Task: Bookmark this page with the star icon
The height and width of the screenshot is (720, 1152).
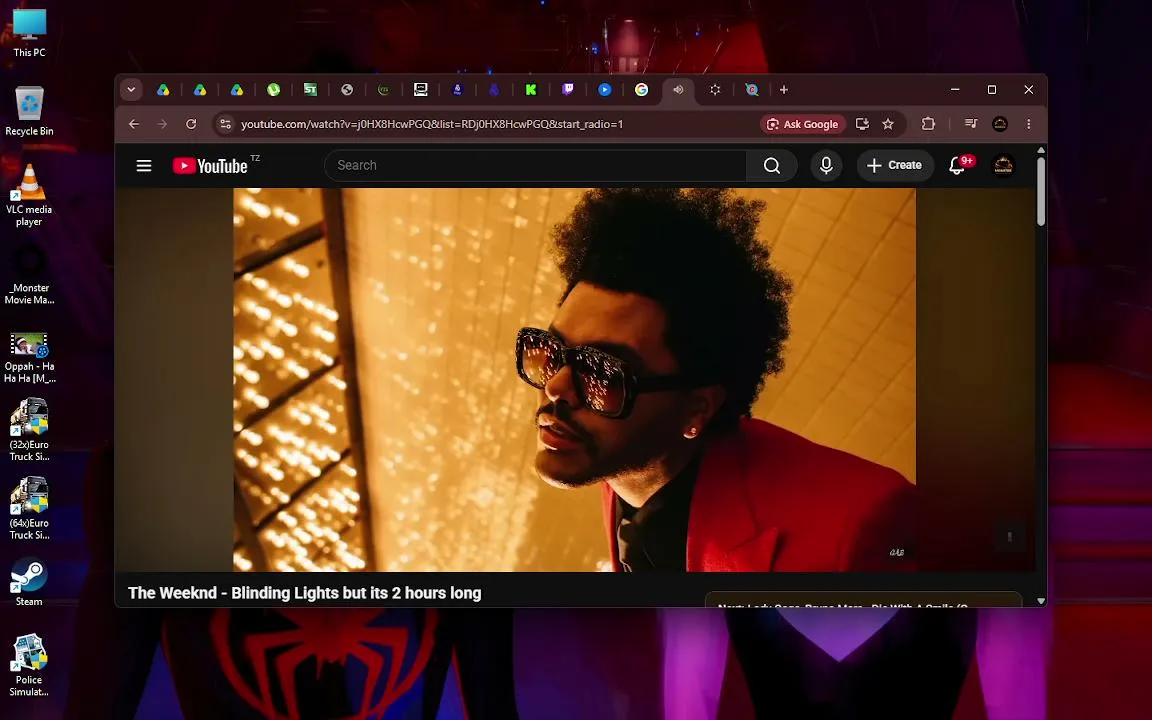Action: coord(888,124)
